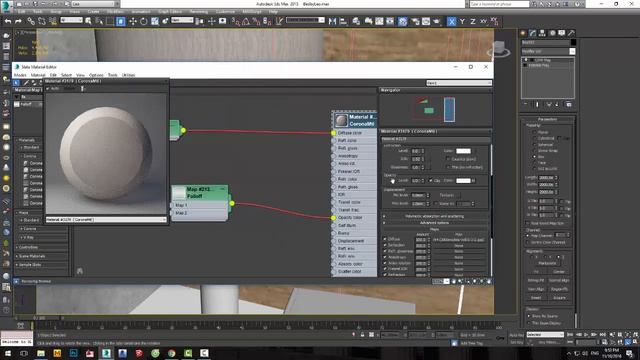
Task: Open the Hierarchy command panel tab
Action: 542,33
